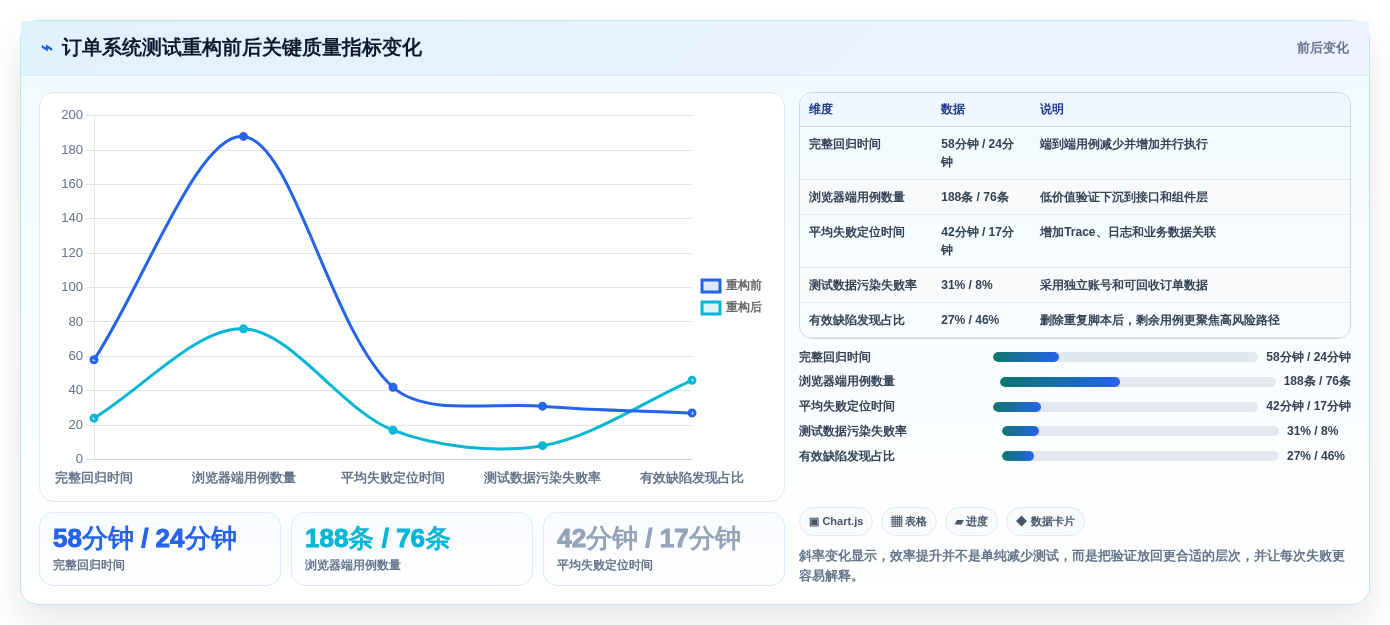Click the 浏览器端用例数量 x-axis label

(244, 478)
